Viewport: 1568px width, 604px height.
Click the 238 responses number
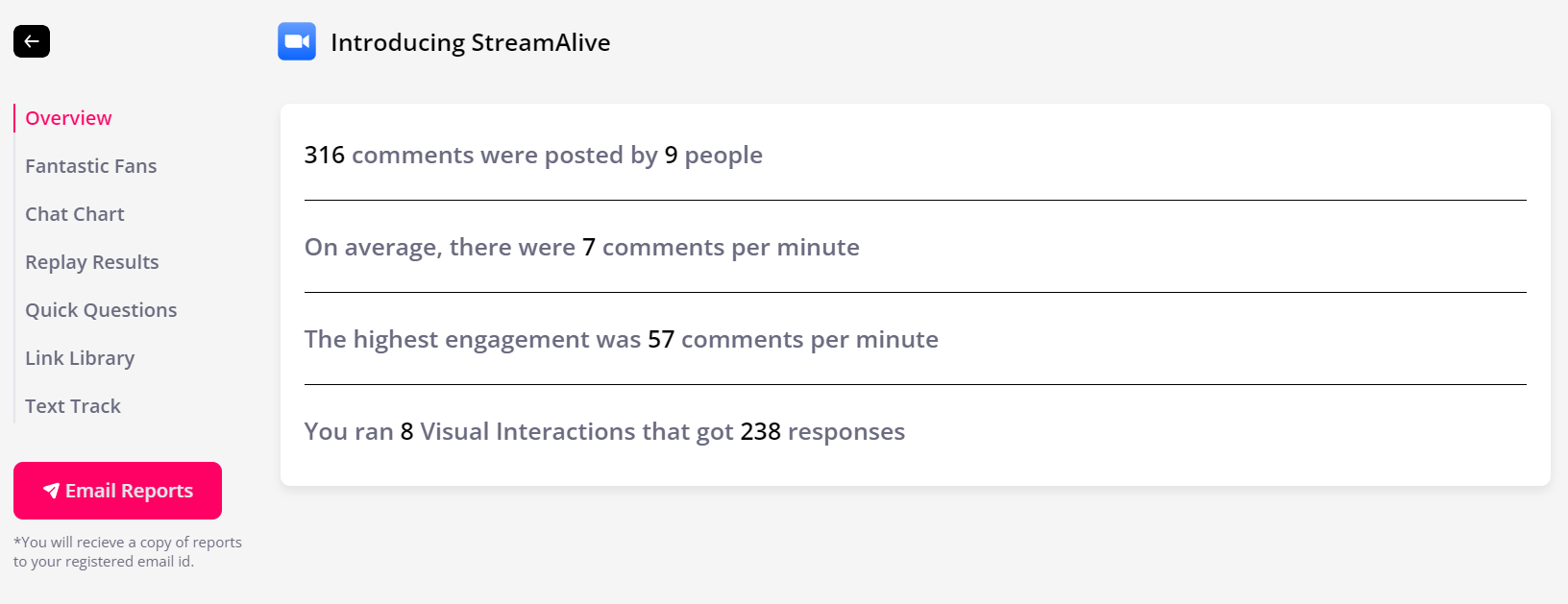(760, 432)
